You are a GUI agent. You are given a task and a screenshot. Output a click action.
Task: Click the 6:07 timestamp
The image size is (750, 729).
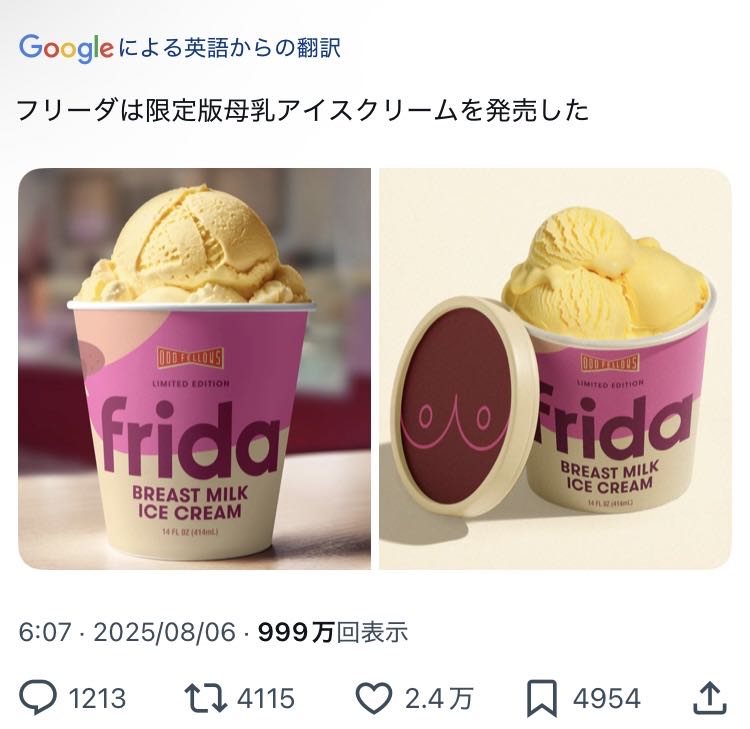click(45, 632)
